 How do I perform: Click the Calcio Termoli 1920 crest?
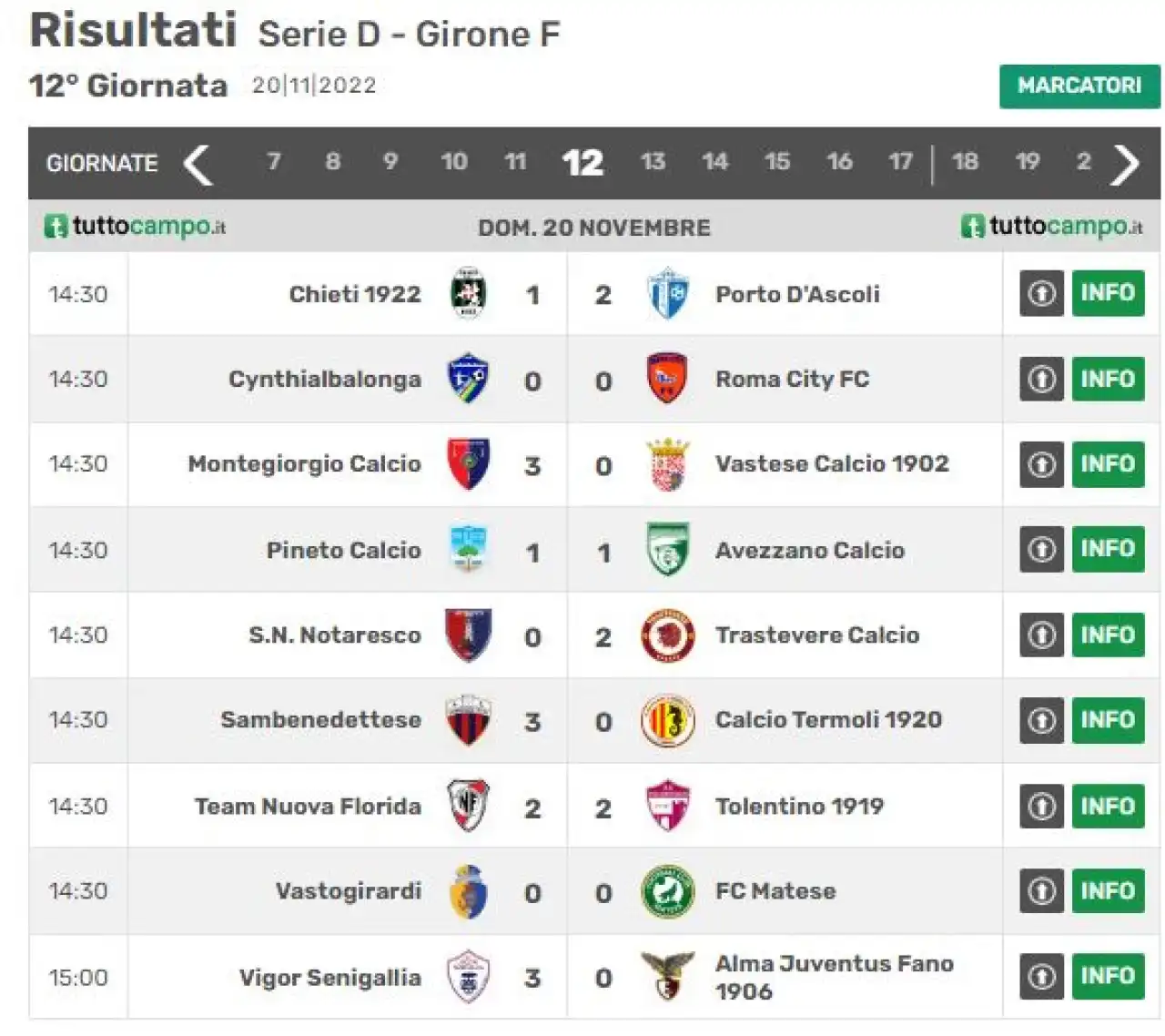click(x=668, y=720)
